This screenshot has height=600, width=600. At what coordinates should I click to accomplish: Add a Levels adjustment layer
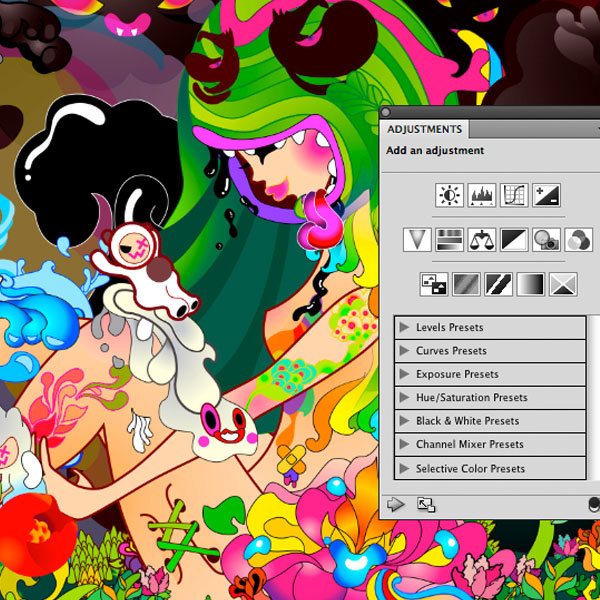(481, 195)
